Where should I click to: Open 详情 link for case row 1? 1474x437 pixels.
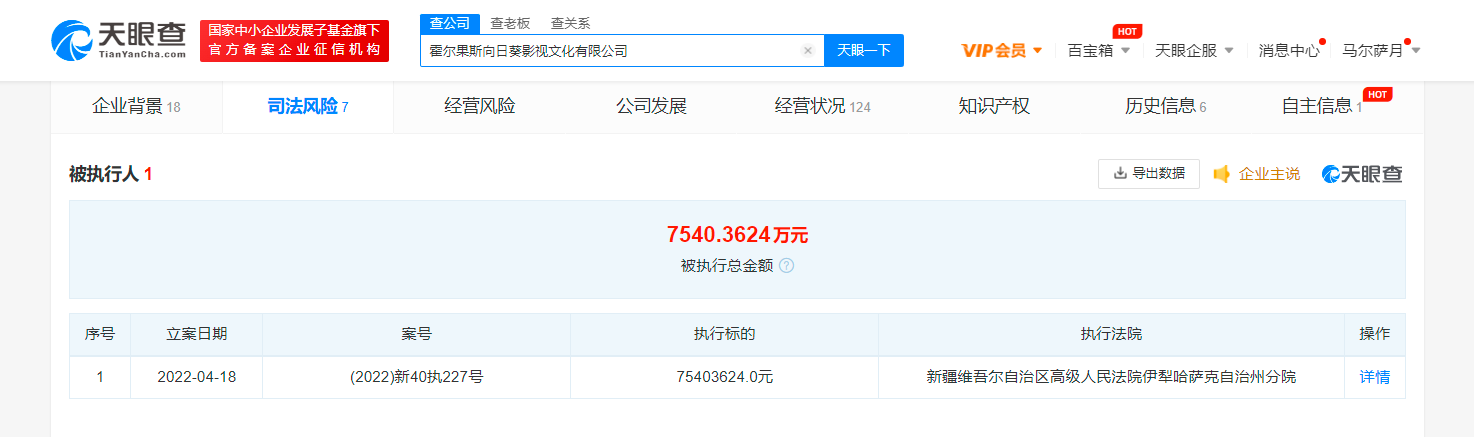click(1374, 377)
